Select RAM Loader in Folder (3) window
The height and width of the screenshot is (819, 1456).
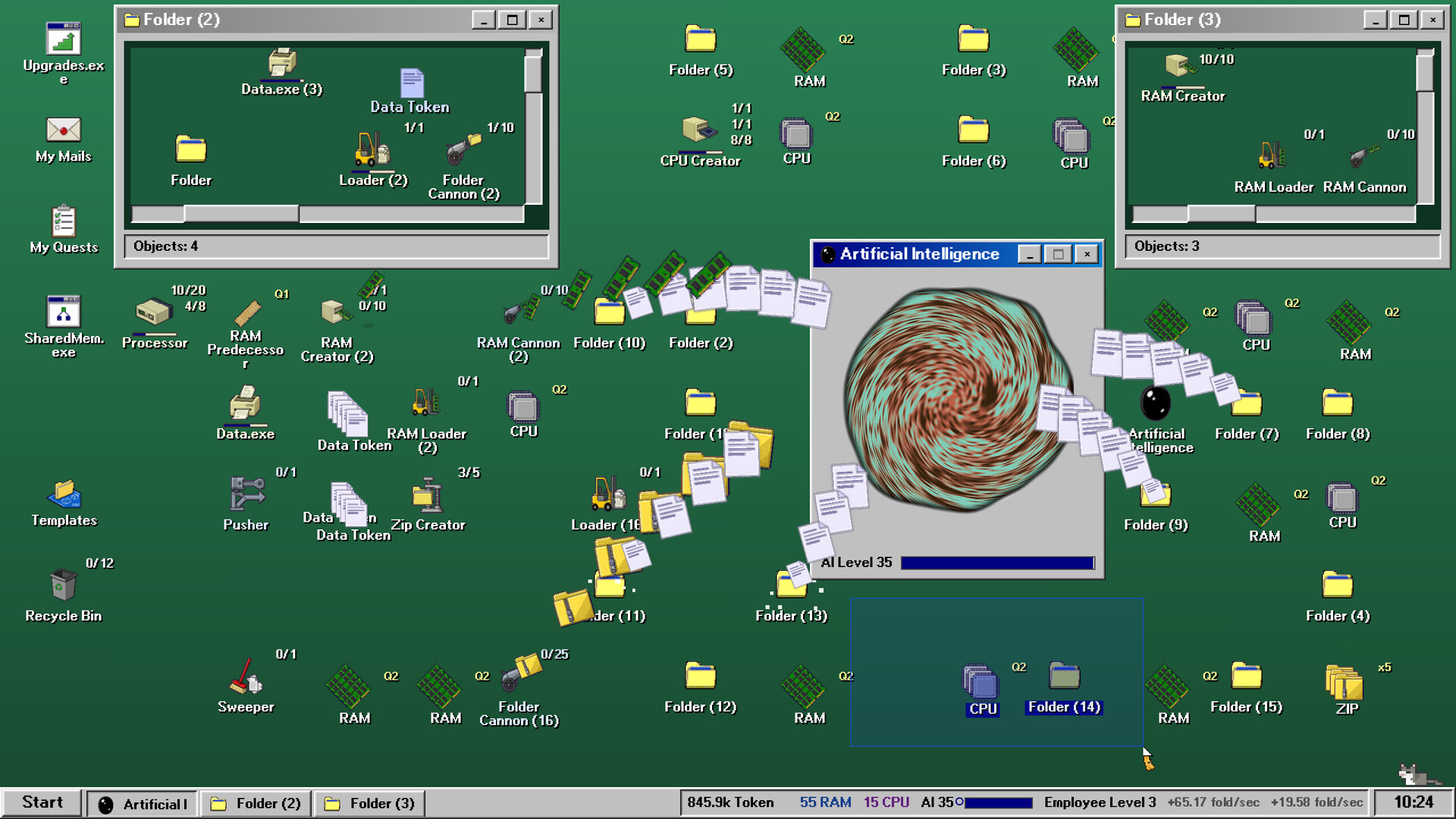pyautogui.click(x=1273, y=155)
